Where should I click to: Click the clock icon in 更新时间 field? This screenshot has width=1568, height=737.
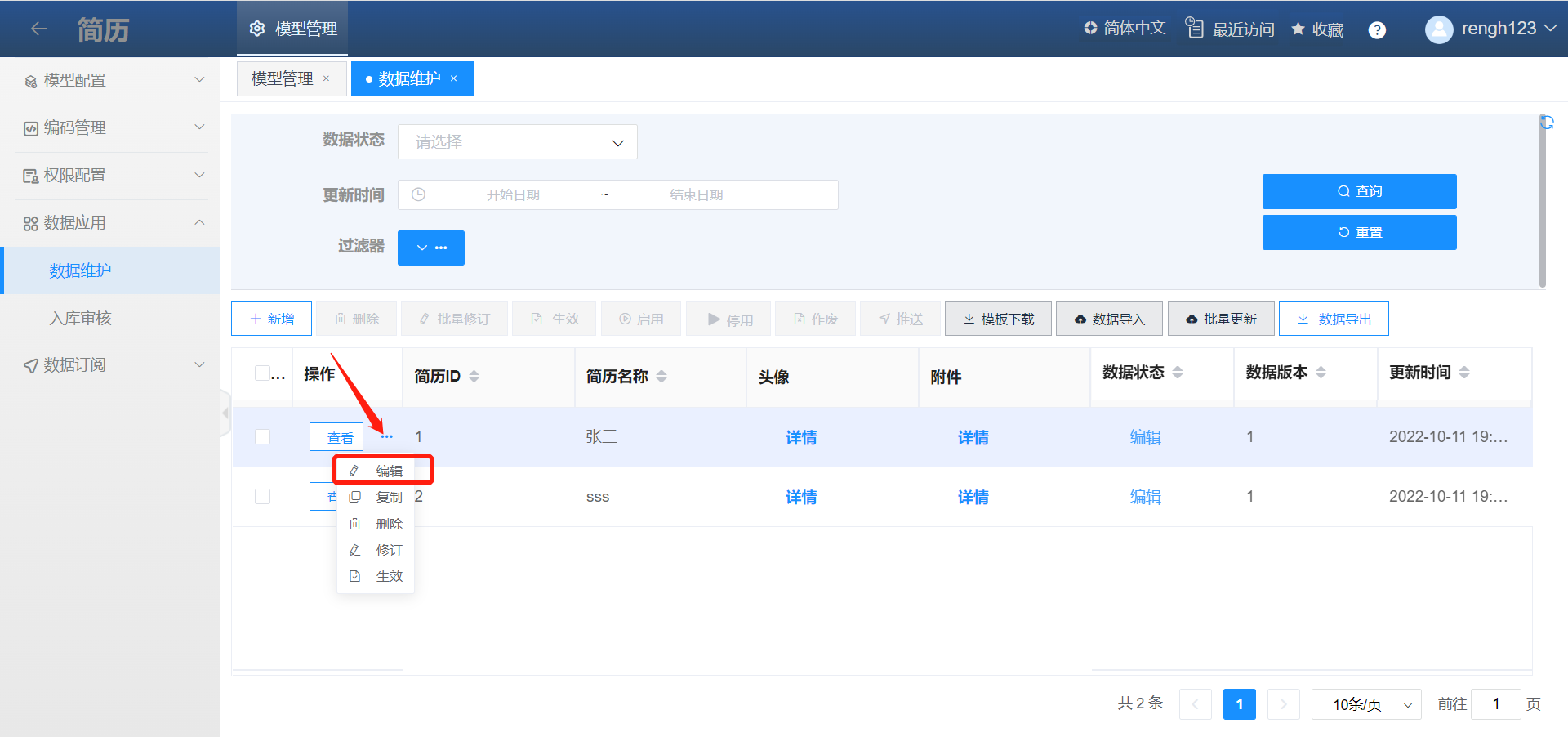click(418, 194)
